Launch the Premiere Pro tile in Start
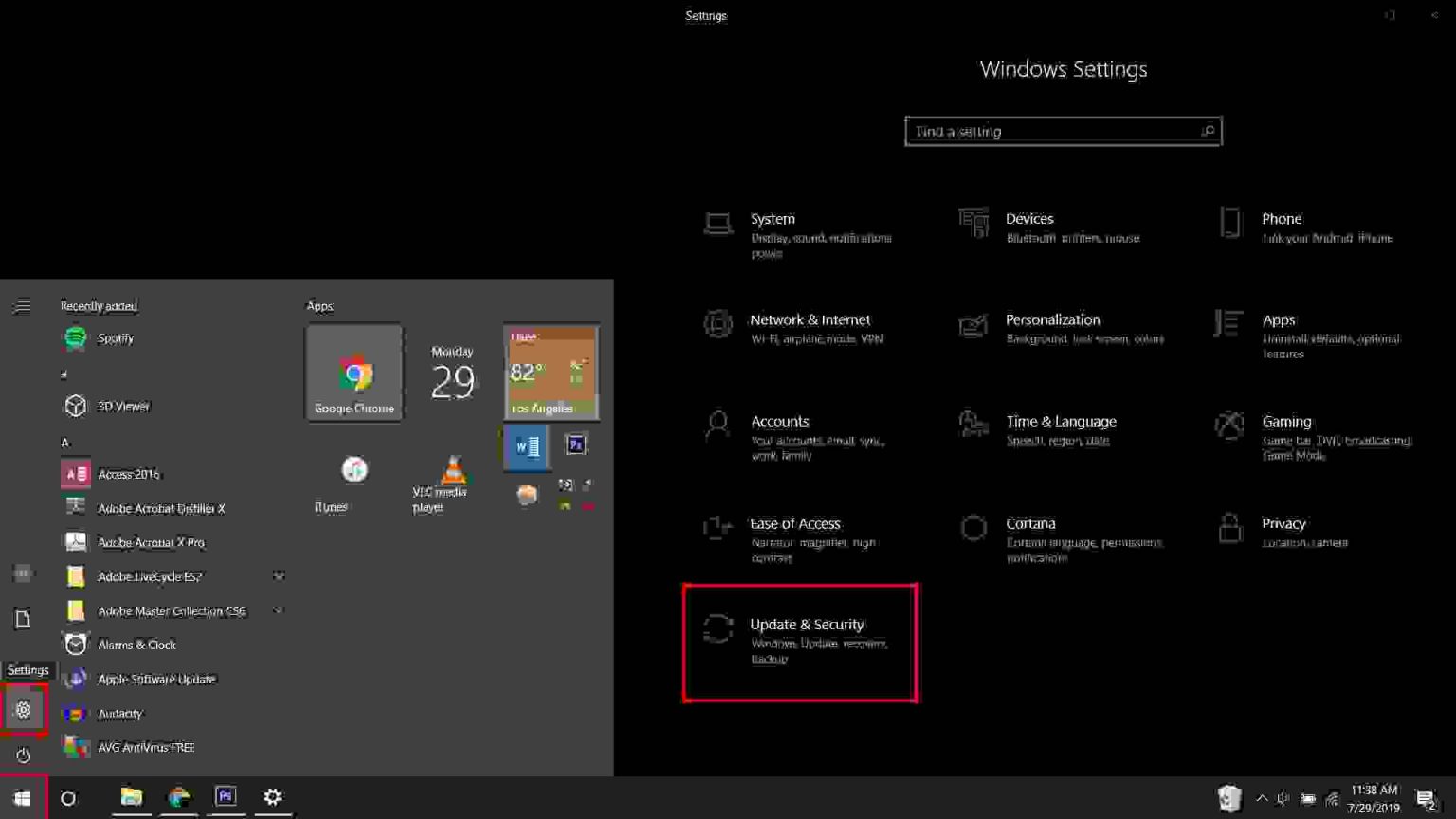 point(575,445)
